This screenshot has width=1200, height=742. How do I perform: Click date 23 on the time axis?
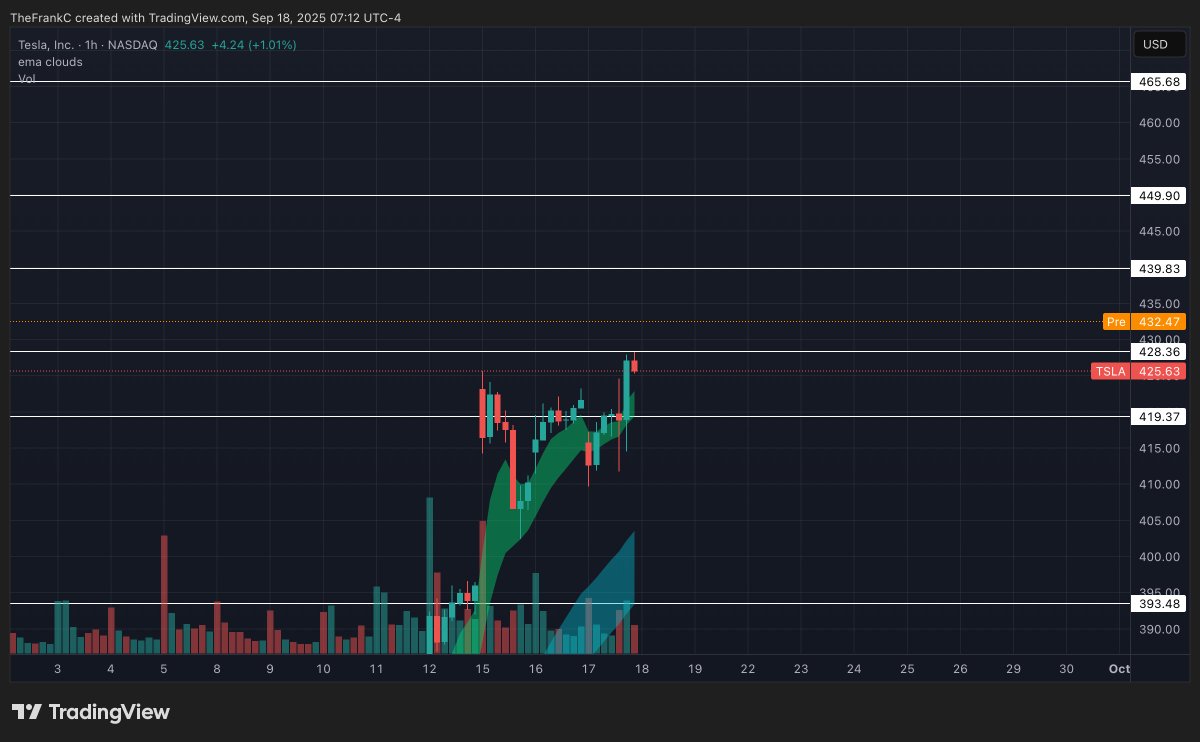point(801,669)
